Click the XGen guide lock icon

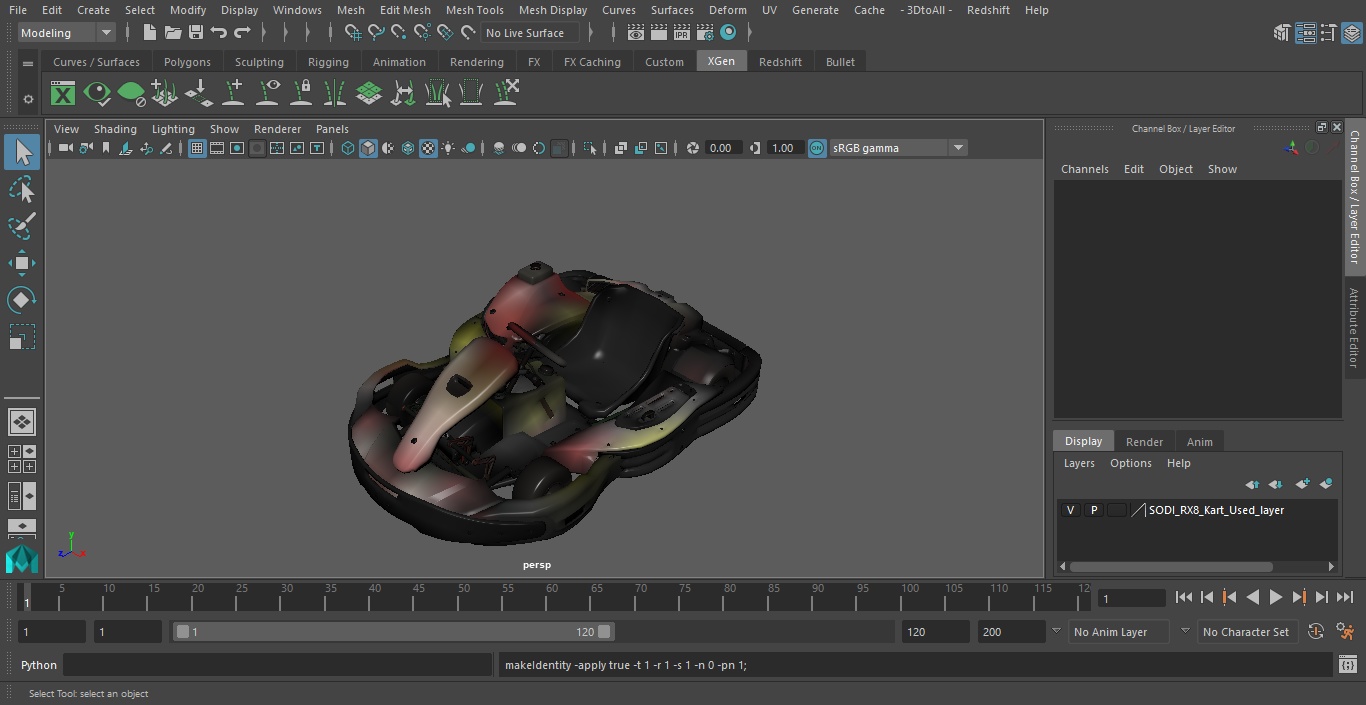coord(301,94)
